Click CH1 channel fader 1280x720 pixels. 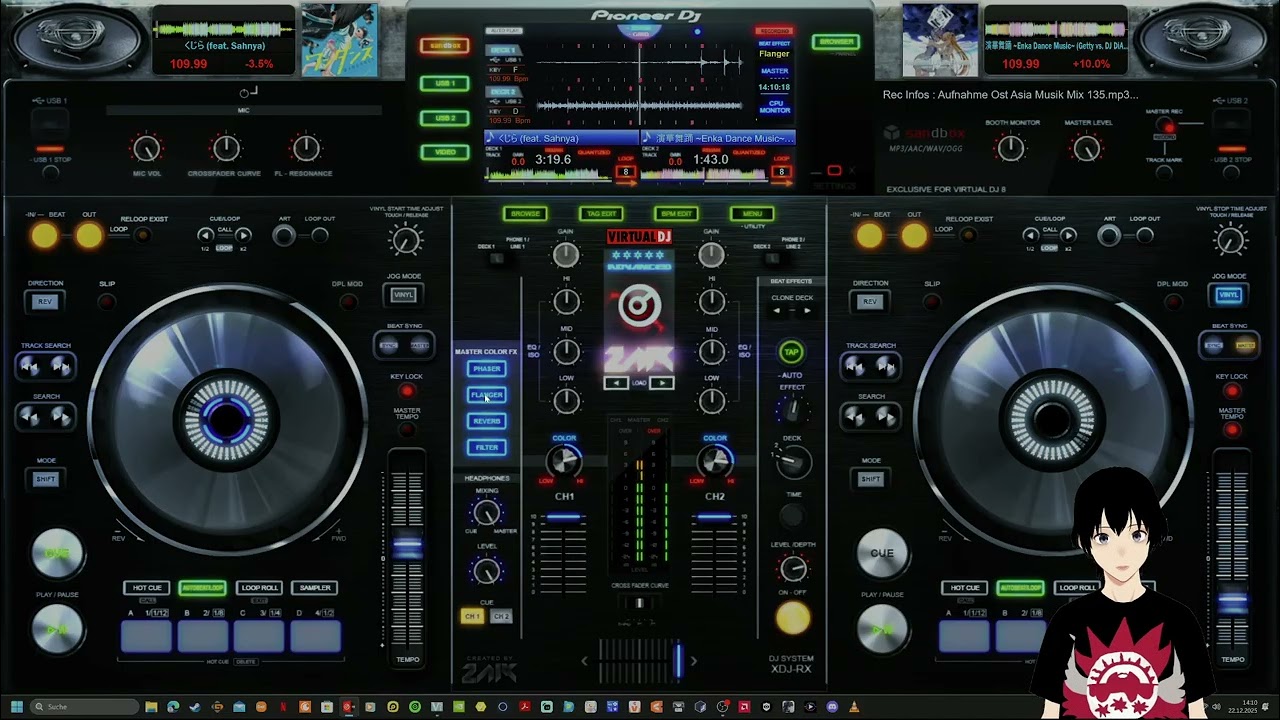click(x=564, y=517)
